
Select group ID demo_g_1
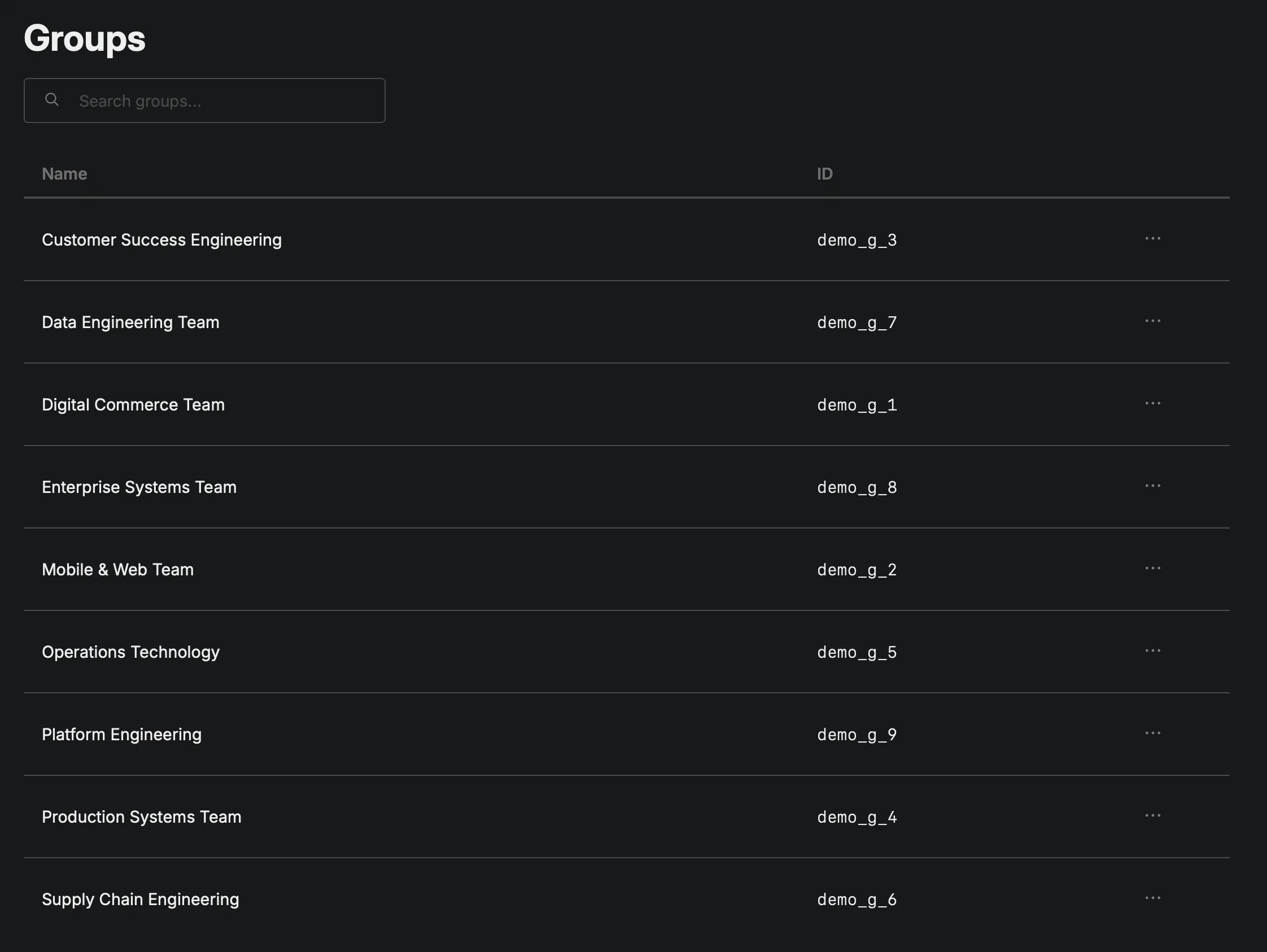pyautogui.click(x=857, y=405)
